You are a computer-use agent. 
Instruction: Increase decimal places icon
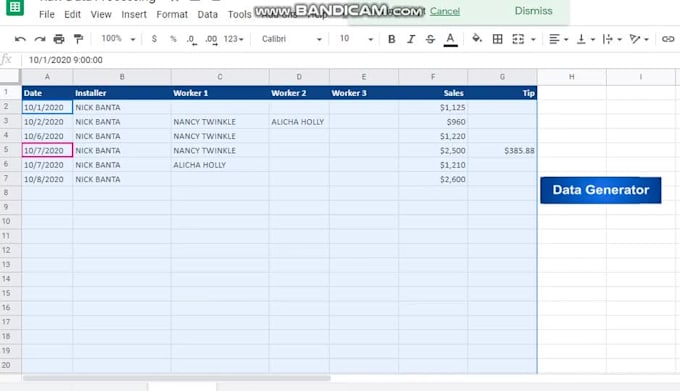point(211,39)
